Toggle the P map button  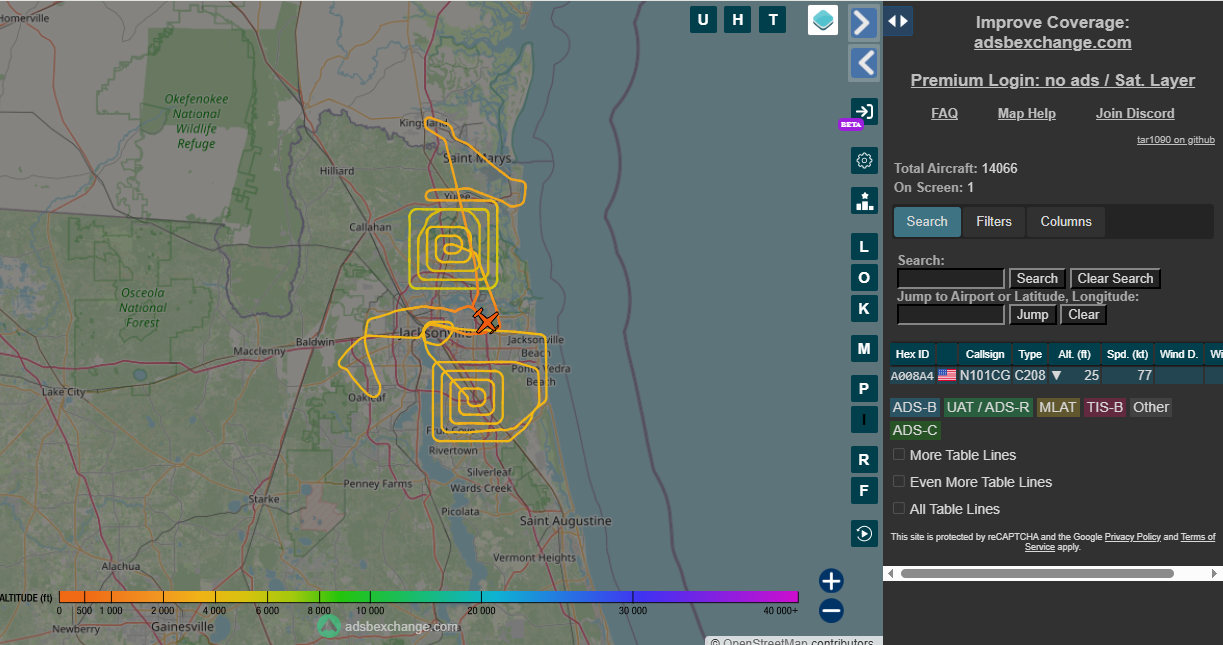[x=864, y=389]
